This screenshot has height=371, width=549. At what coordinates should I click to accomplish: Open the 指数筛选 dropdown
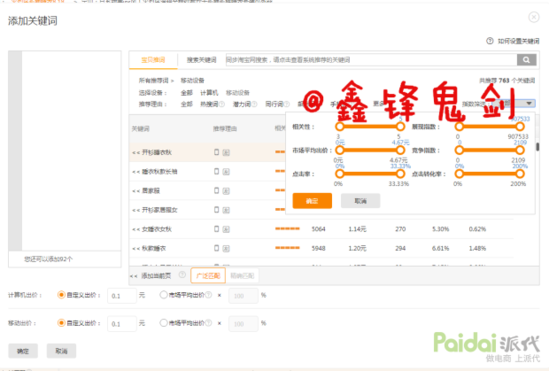tap(515, 103)
